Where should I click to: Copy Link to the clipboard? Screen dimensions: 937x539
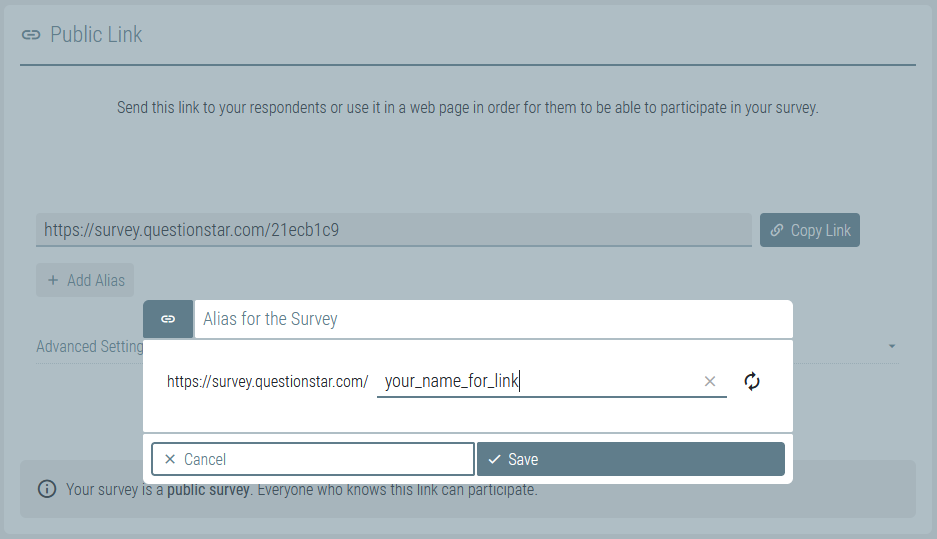click(x=810, y=230)
